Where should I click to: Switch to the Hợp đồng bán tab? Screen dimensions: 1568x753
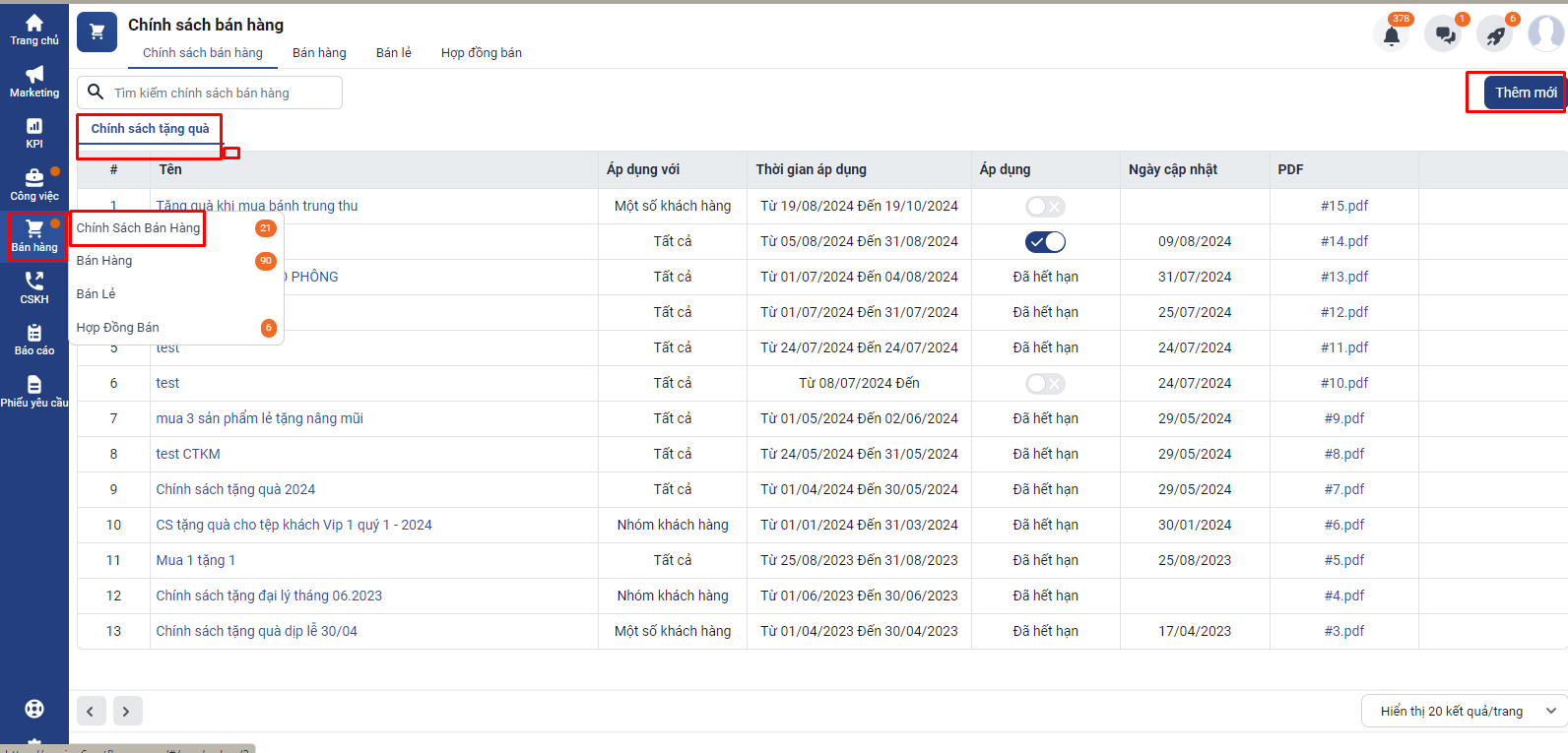(481, 53)
